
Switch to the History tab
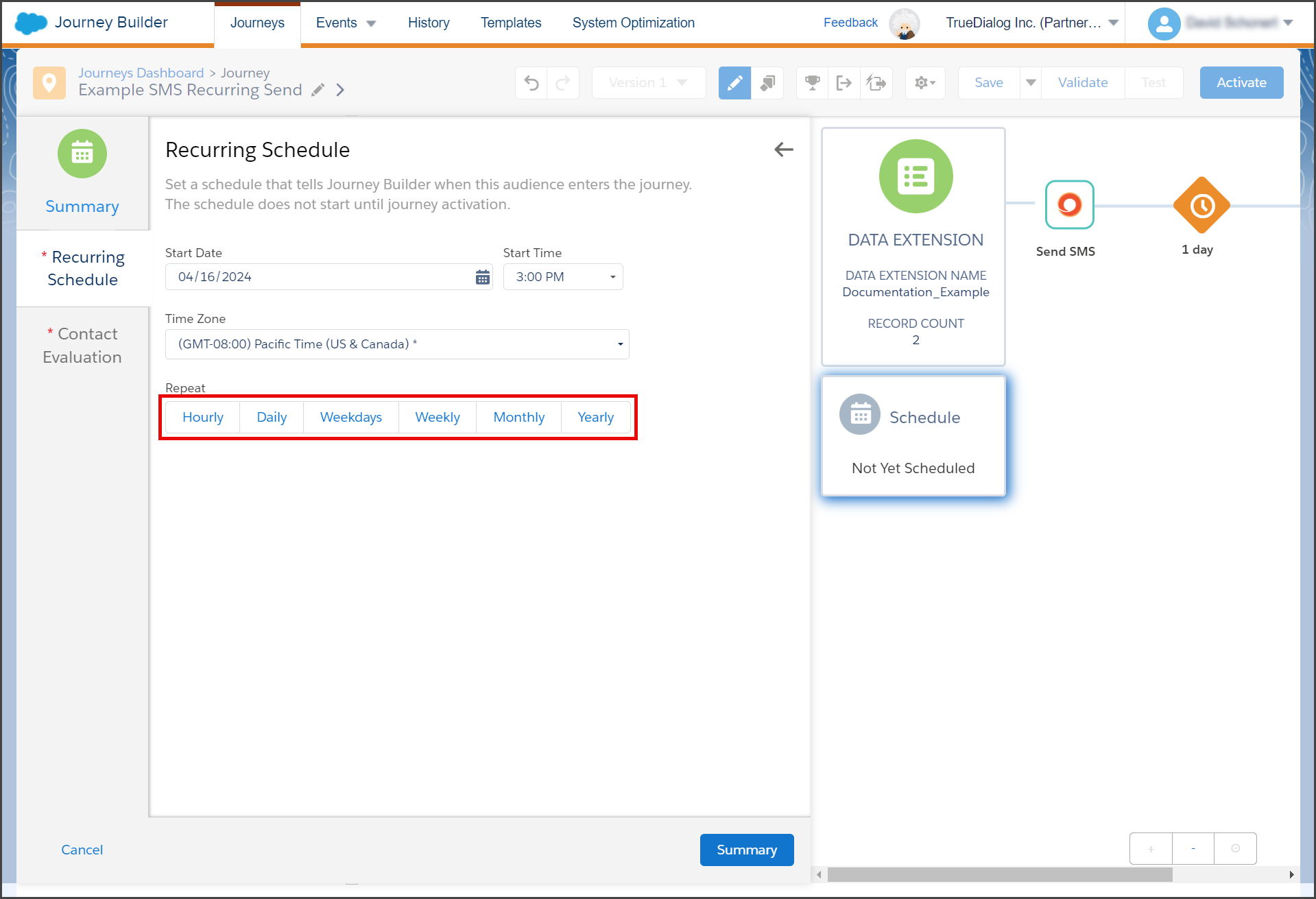[x=429, y=23]
